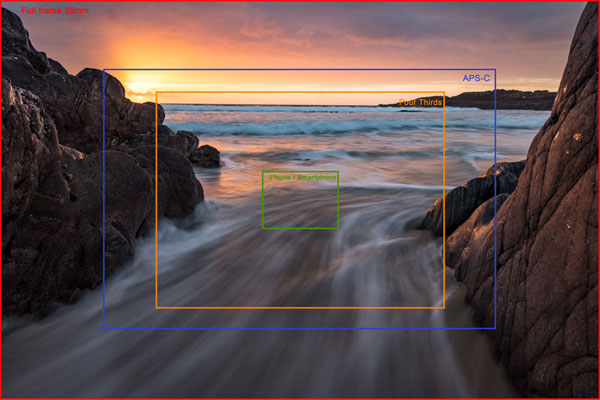Click the orange "Four Thirds" label
600x400 pixels.
tap(420, 102)
